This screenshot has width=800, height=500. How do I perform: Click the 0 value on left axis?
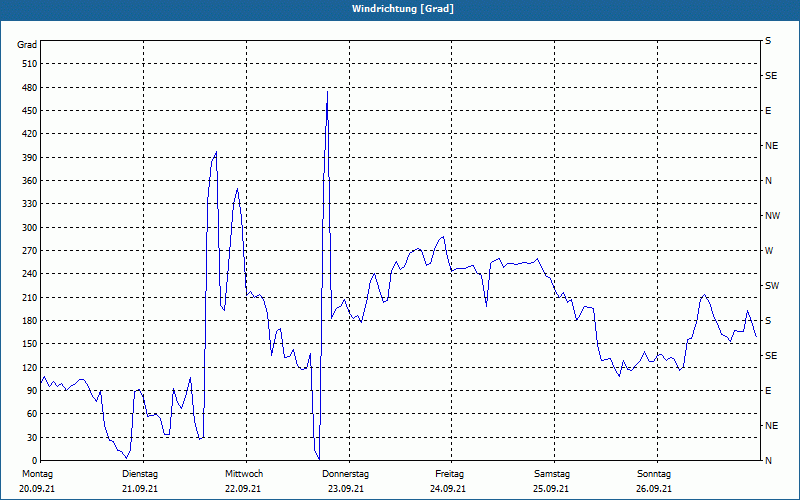(34, 461)
